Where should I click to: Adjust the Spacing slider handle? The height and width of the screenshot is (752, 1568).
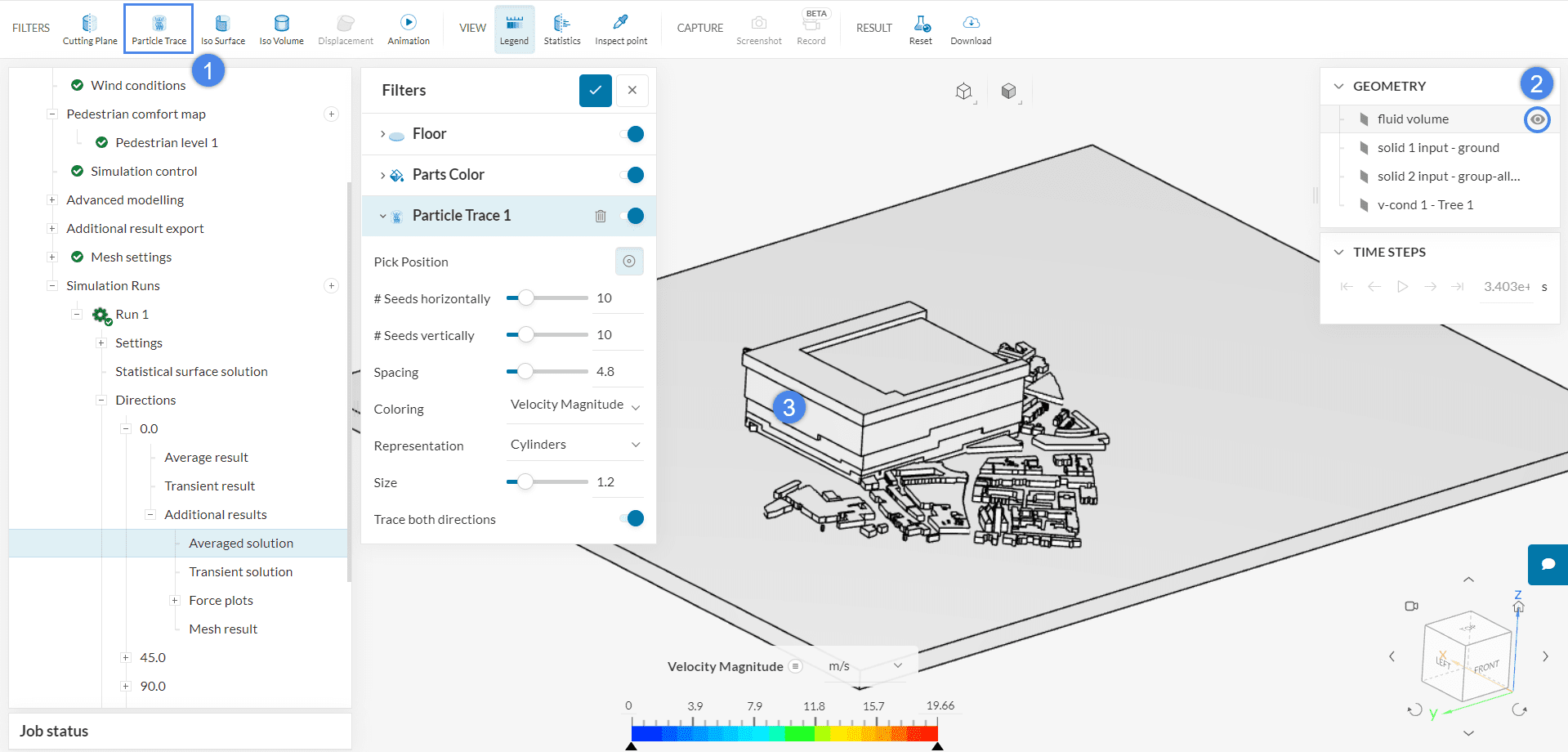(x=525, y=372)
